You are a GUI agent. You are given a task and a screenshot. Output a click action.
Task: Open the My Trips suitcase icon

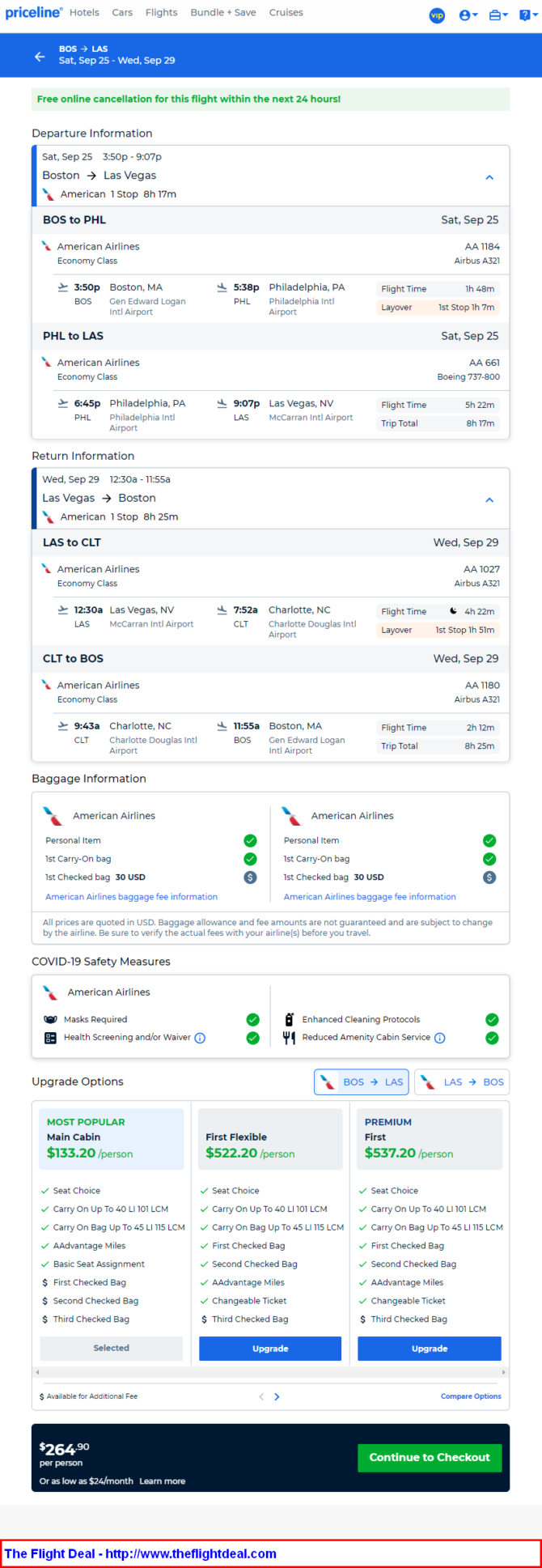pyautogui.click(x=498, y=15)
